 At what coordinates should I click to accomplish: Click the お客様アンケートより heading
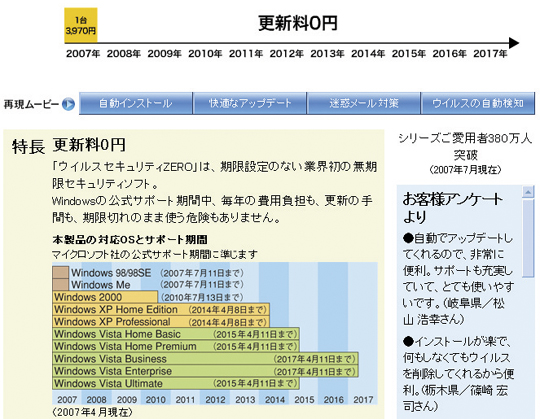[x=452, y=208]
